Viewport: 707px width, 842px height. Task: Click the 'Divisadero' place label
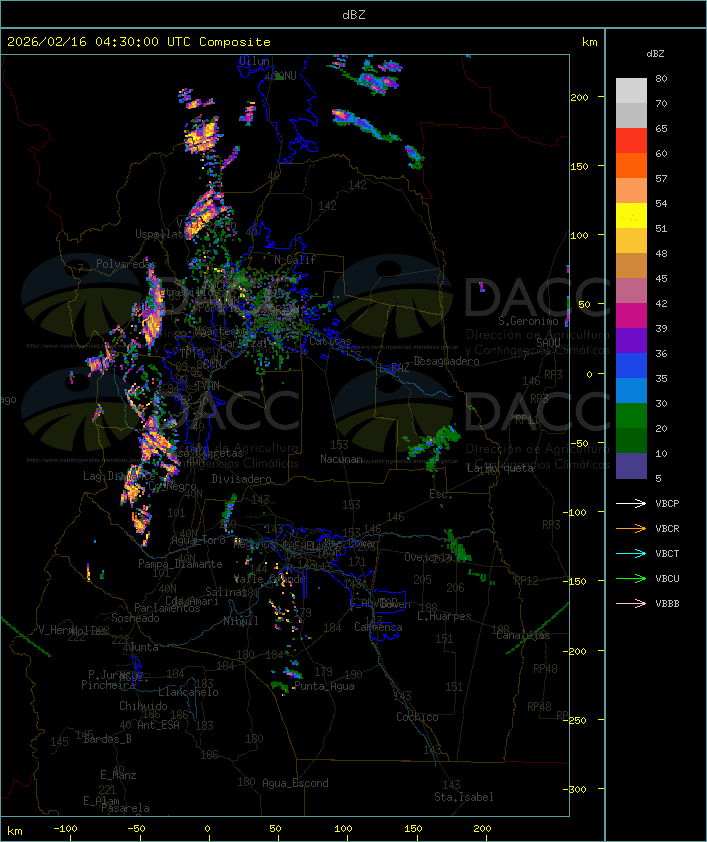coord(241,478)
